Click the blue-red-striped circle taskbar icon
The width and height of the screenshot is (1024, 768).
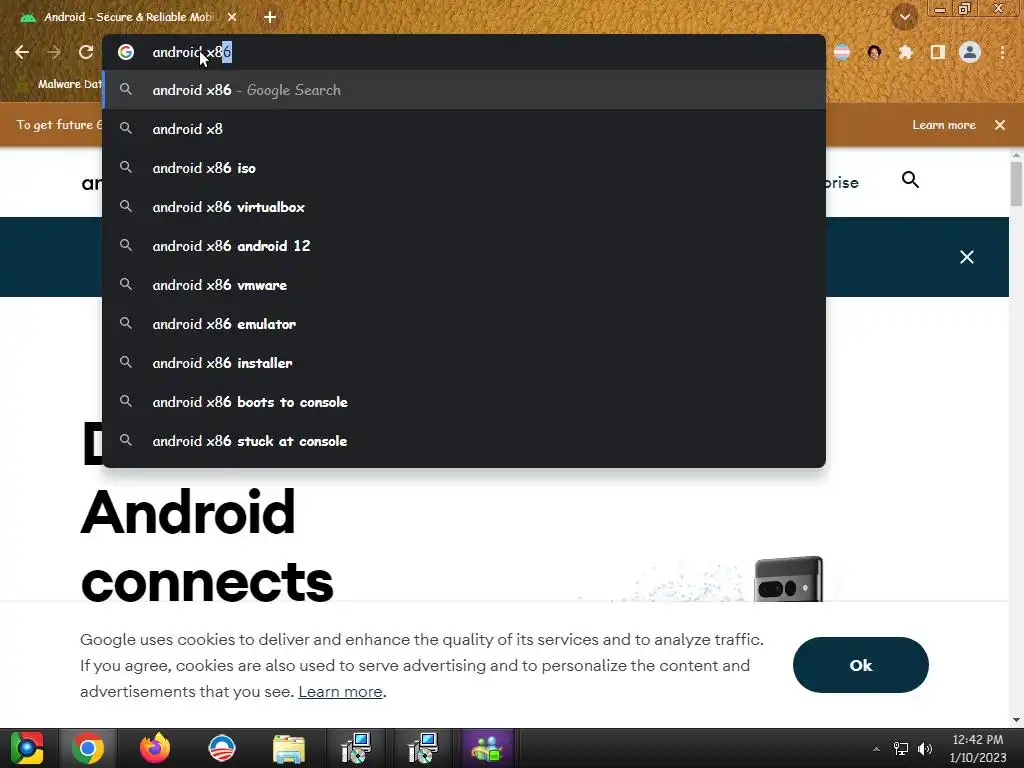222,748
